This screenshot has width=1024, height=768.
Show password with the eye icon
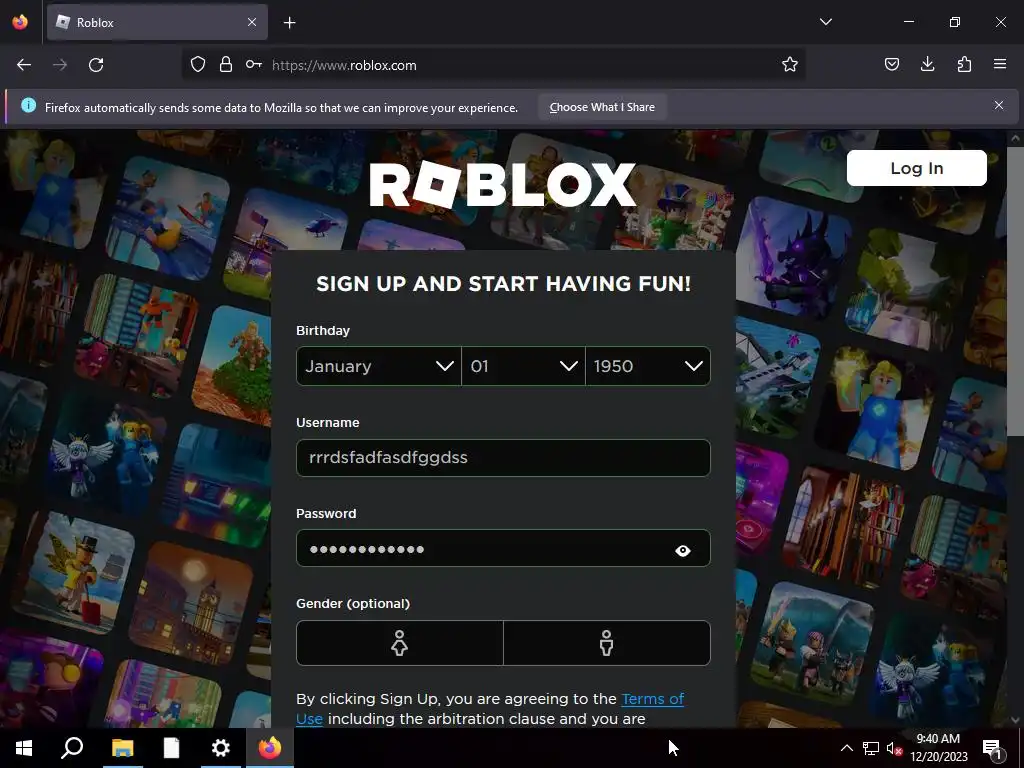coord(682,551)
